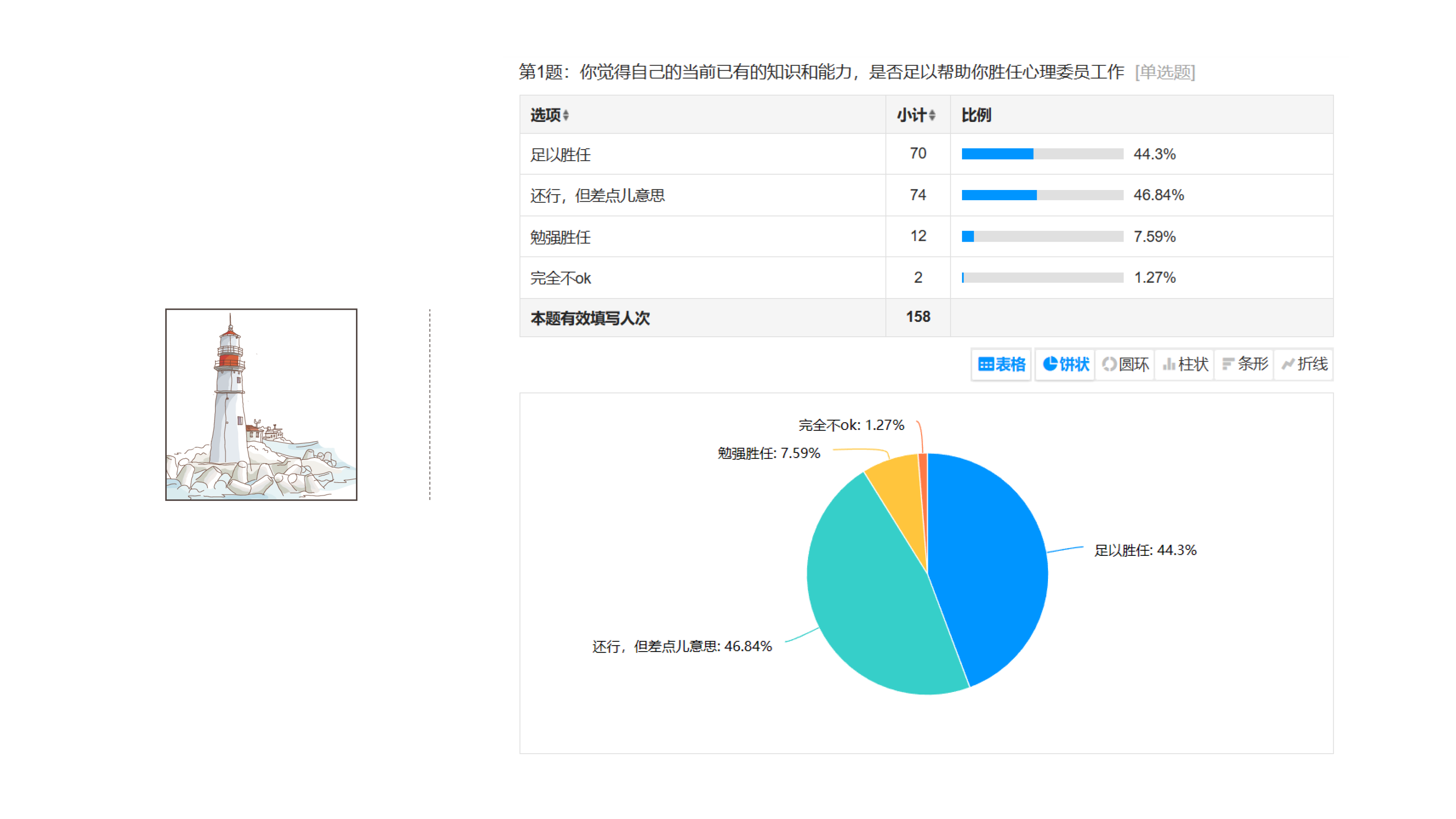
Task: Click the pie chart icon in 饼状
Action: (x=1050, y=364)
